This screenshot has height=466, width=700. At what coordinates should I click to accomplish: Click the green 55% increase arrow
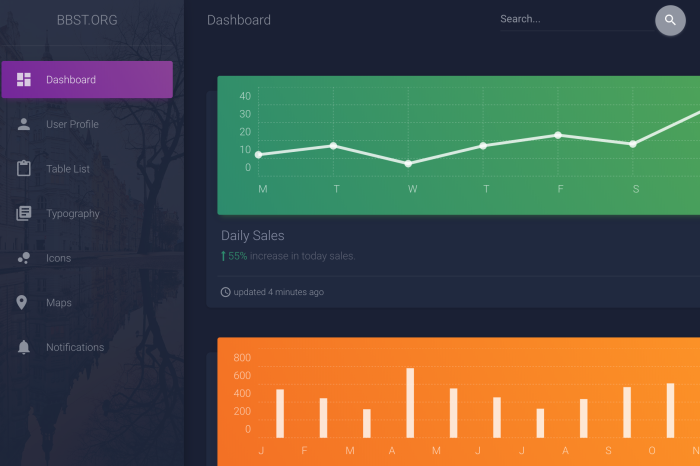pyautogui.click(x=224, y=256)
